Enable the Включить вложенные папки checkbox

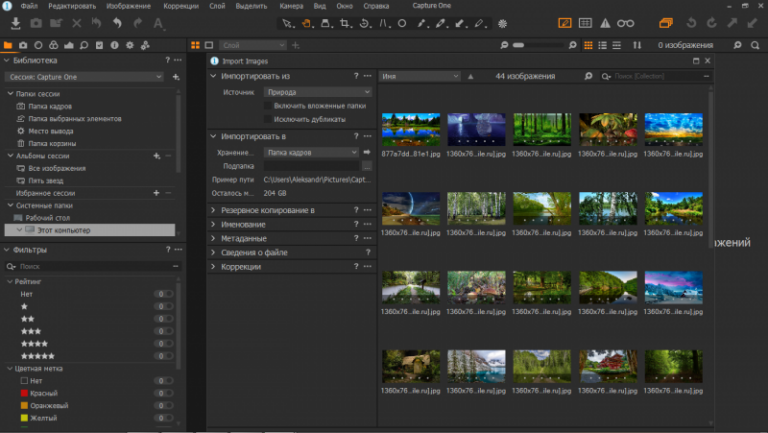[x=267, y=105]
